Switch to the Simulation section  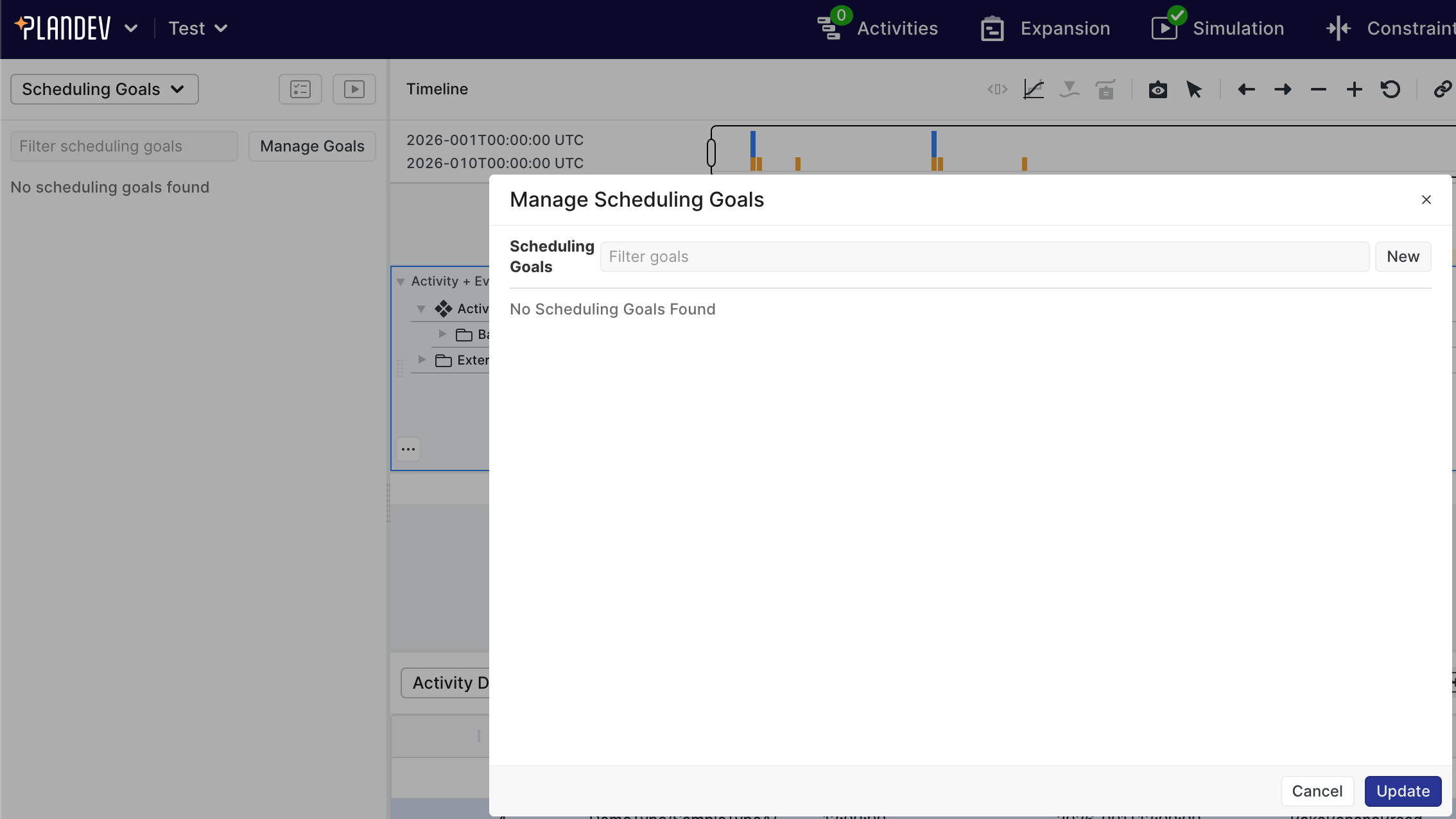pos(1217,28)
